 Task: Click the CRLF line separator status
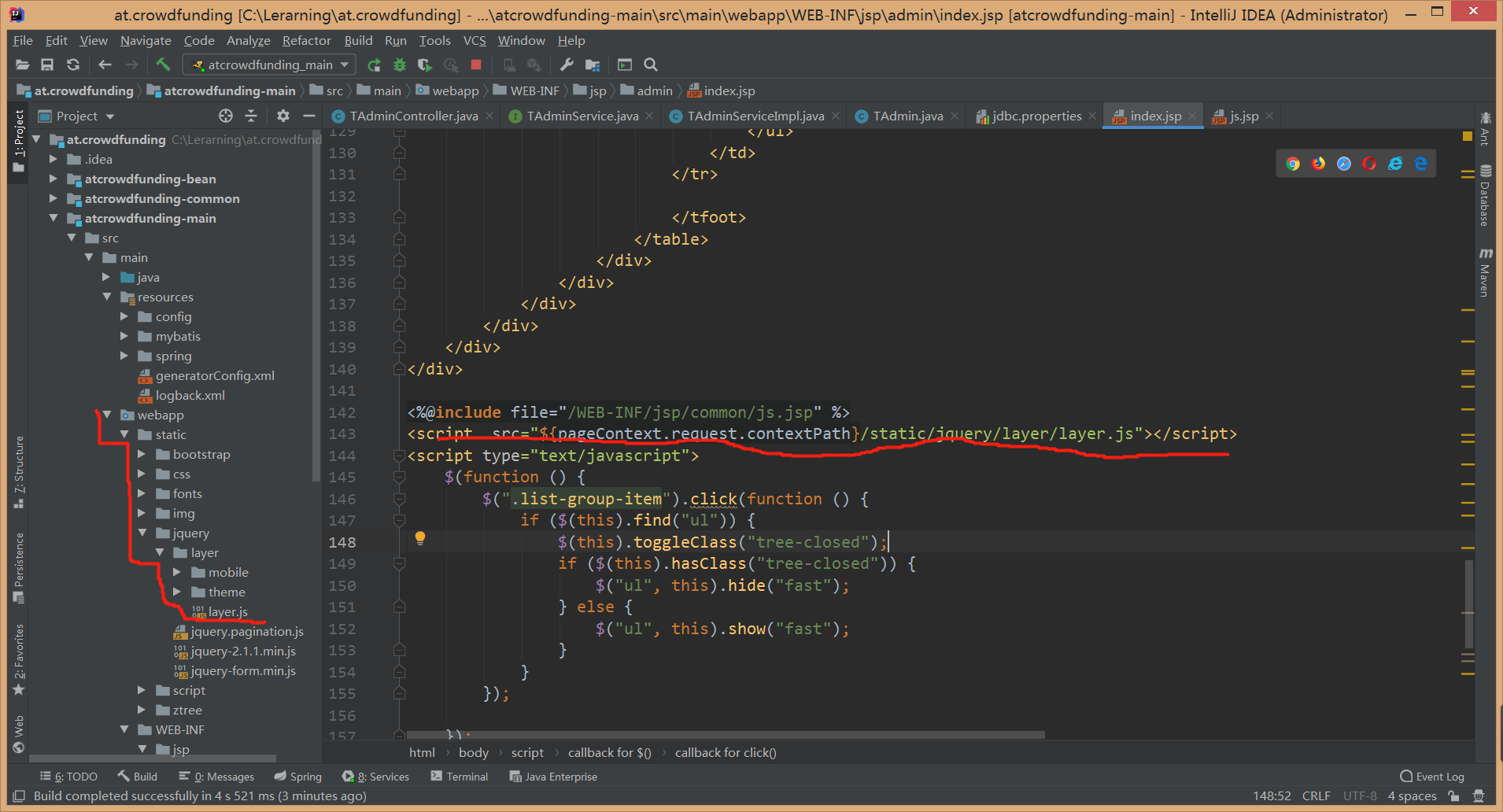(x=1316, y=796)
